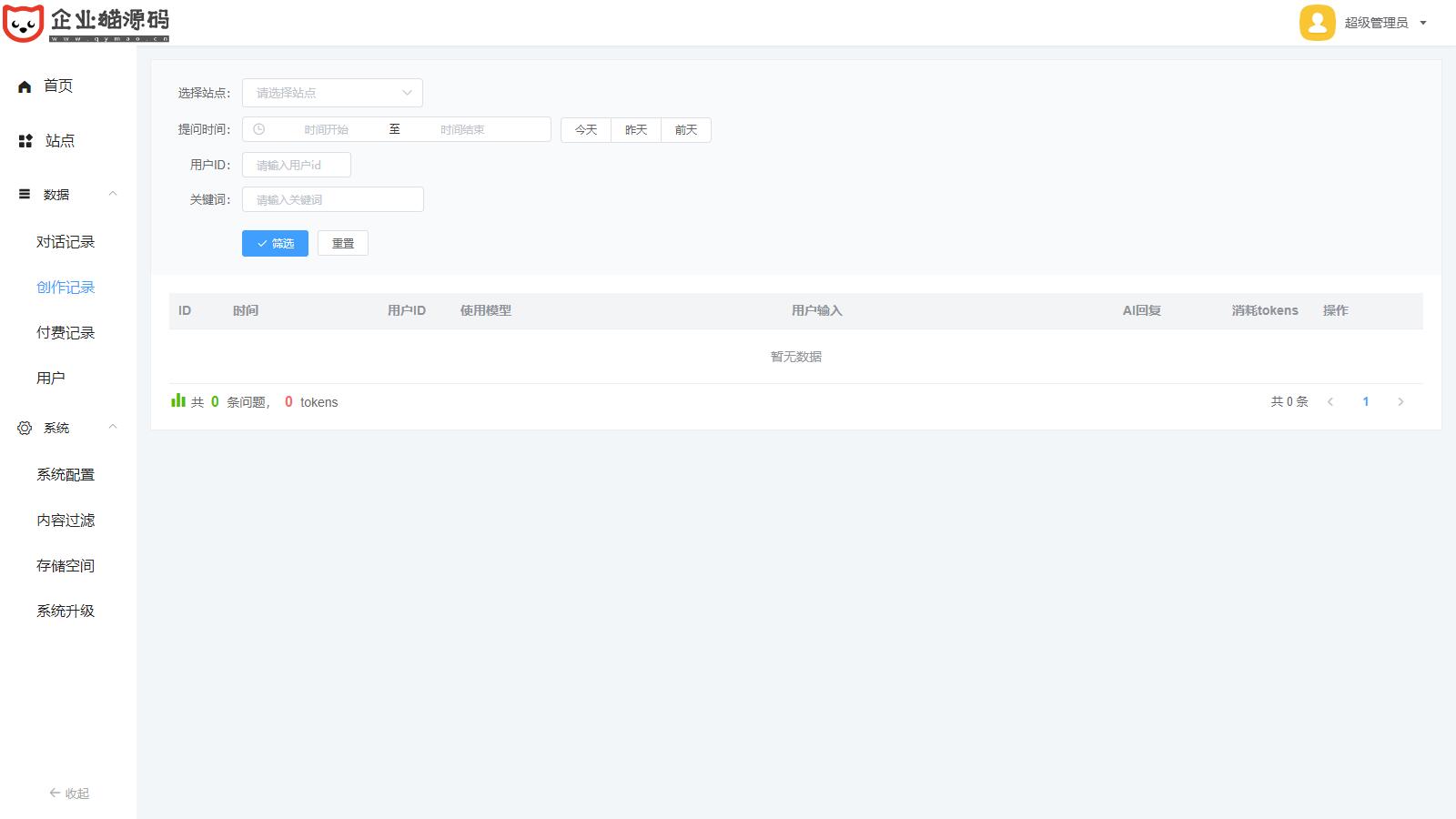Click the grid icon beside 站点
The image size is (1456, 819).
(25, 141)
